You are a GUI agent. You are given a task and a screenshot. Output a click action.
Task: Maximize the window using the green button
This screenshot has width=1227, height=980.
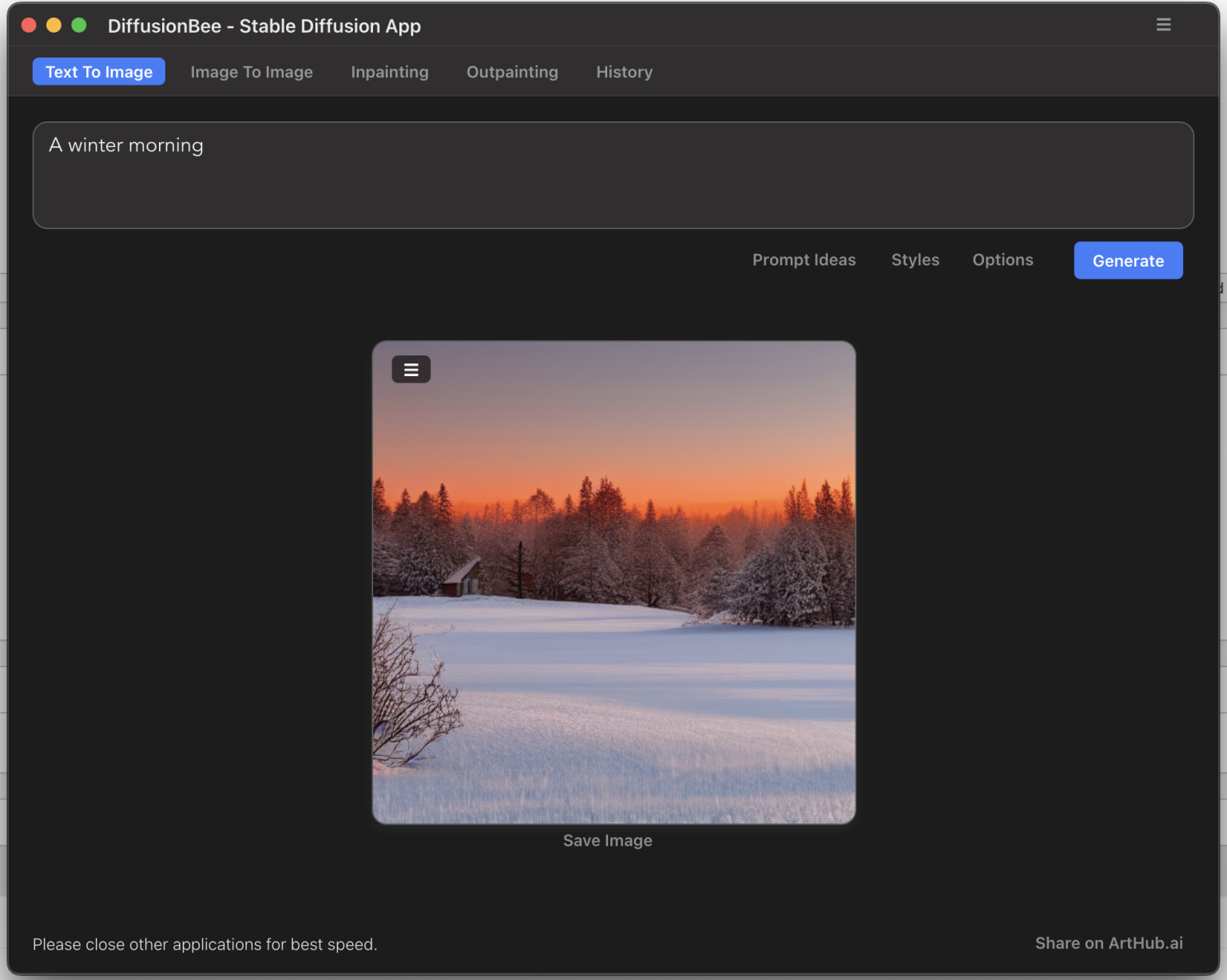pos(79,26)
